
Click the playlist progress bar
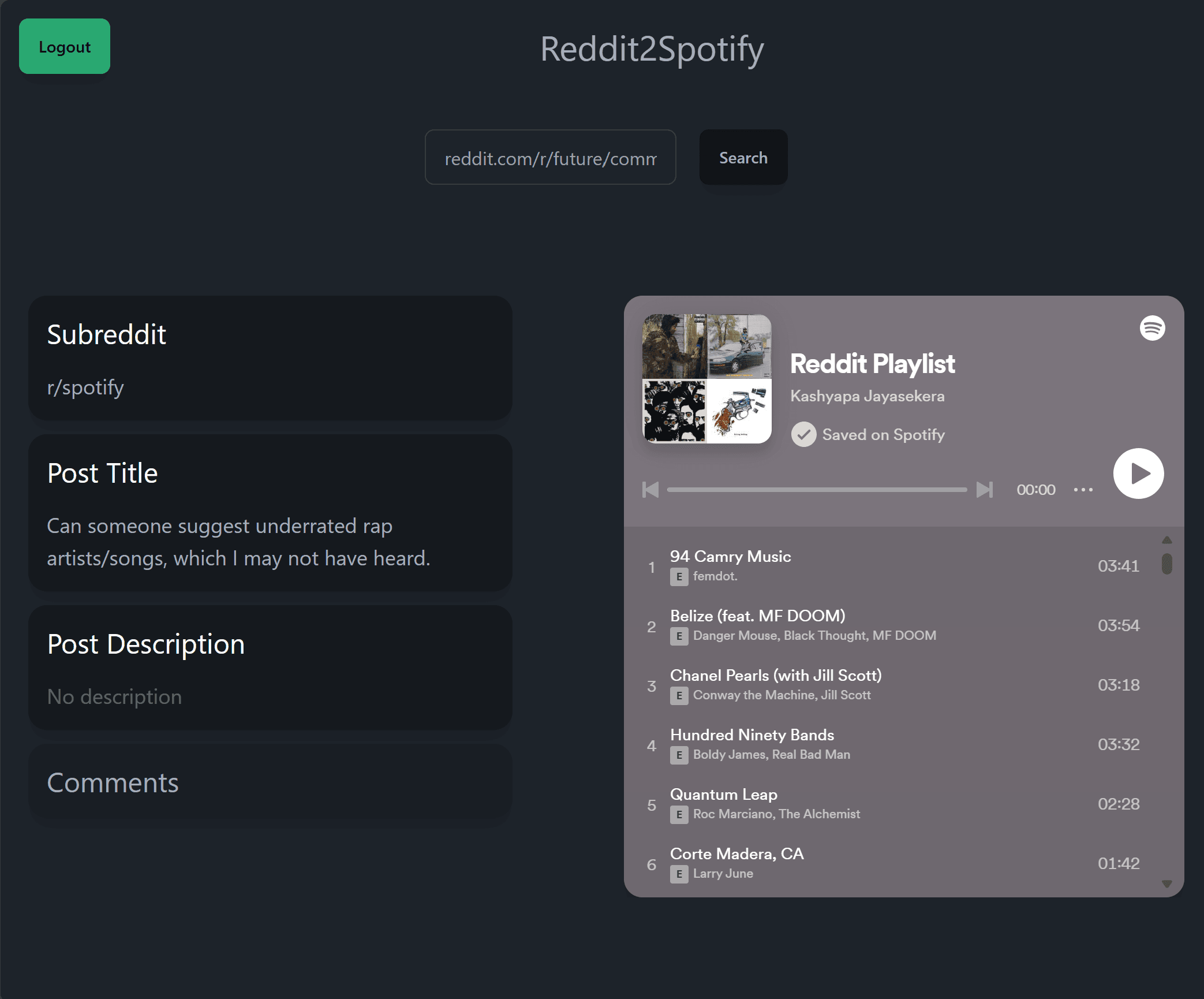click(x=817, y=490)
